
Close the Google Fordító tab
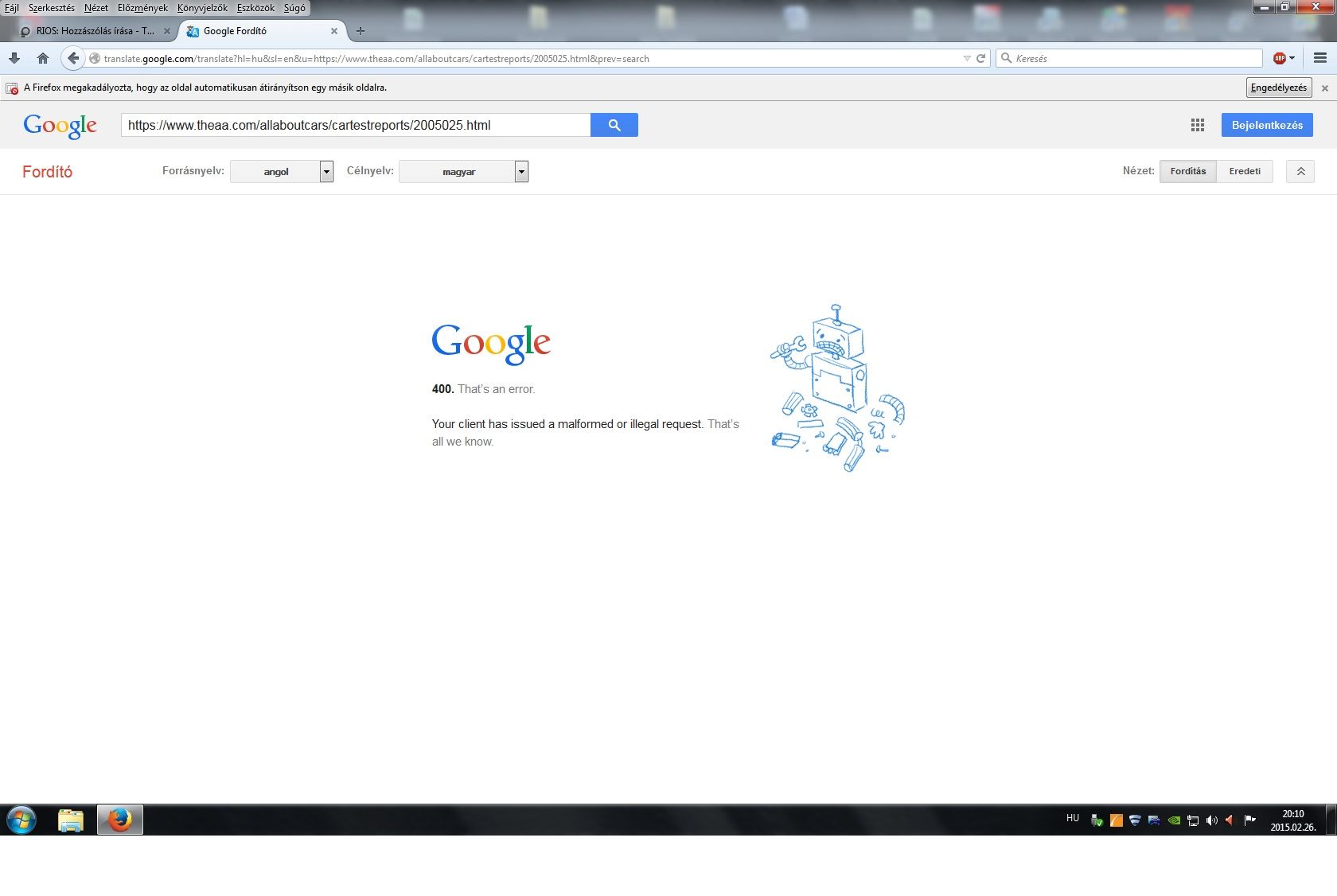334,31
